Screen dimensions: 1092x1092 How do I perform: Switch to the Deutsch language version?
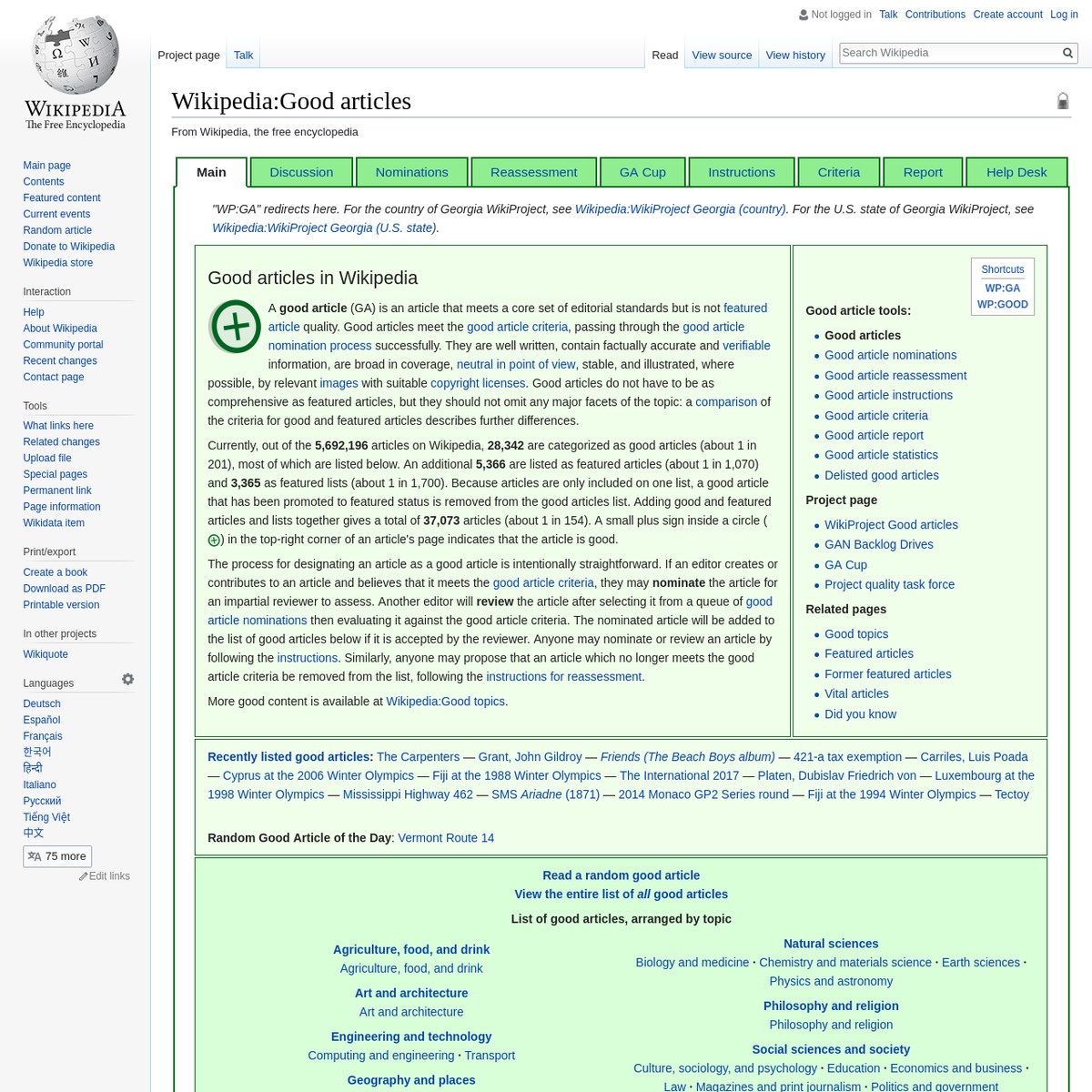tap(42, 704)
